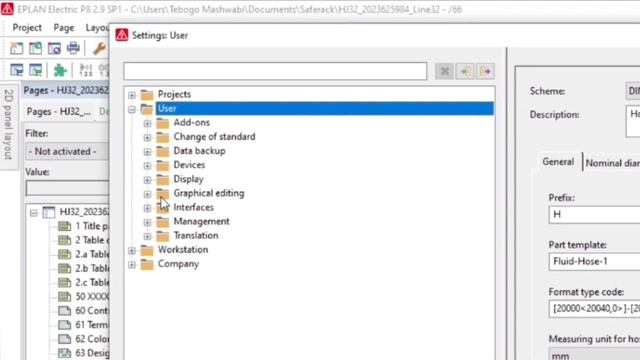Expand the Add-ons node
Screen dimensions: 640x360
(x=147, y=123)
